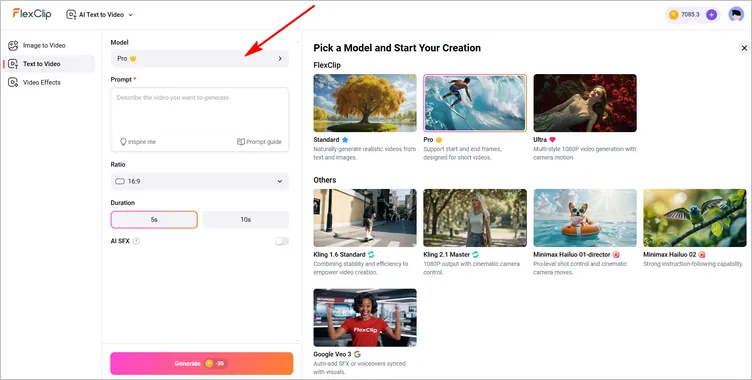This screenshot has width=752, height=380.
Task: Click the chevron arrow in Model field
Action: 280,59
